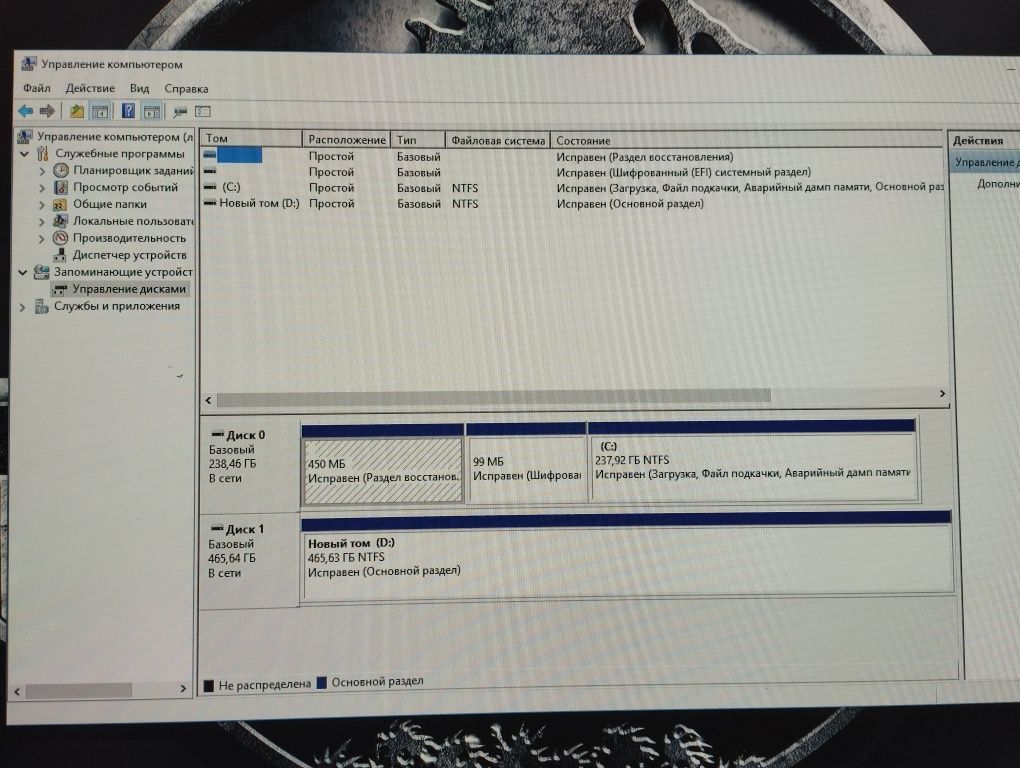
Task: Click the Up one level folder icon
Action: point(77,111)
